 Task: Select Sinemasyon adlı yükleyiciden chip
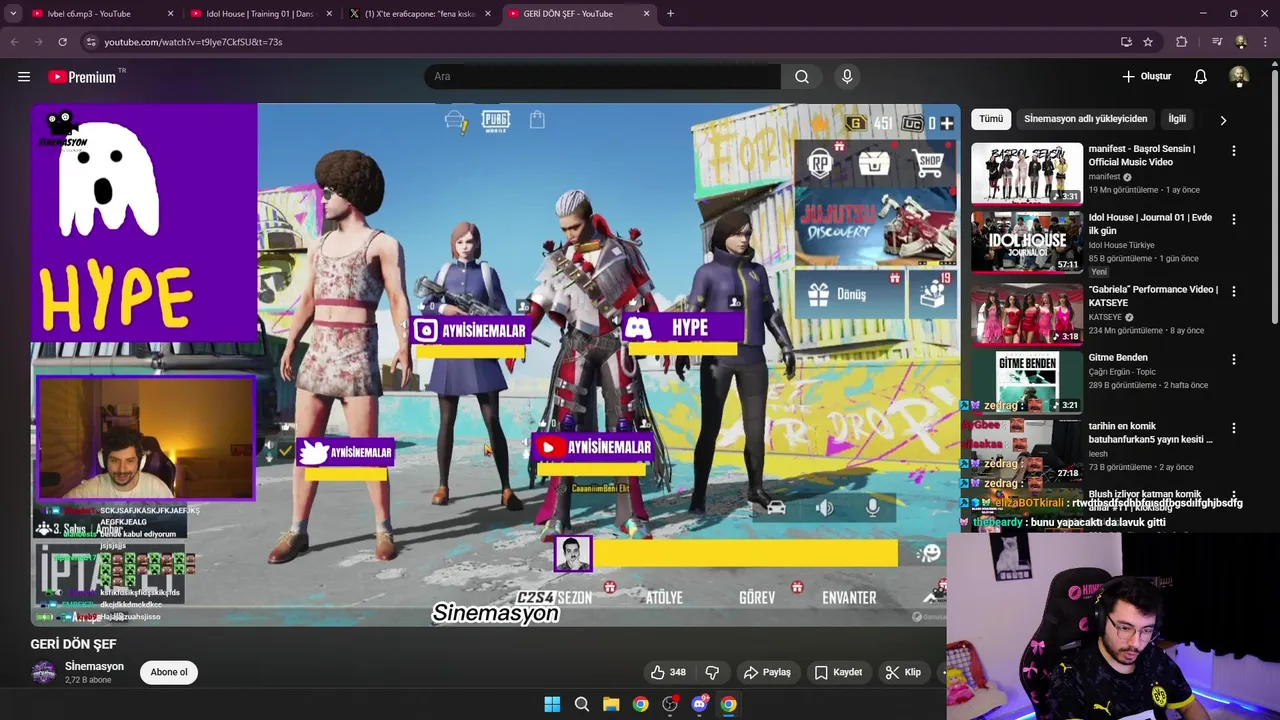(x=1085, y=119)
